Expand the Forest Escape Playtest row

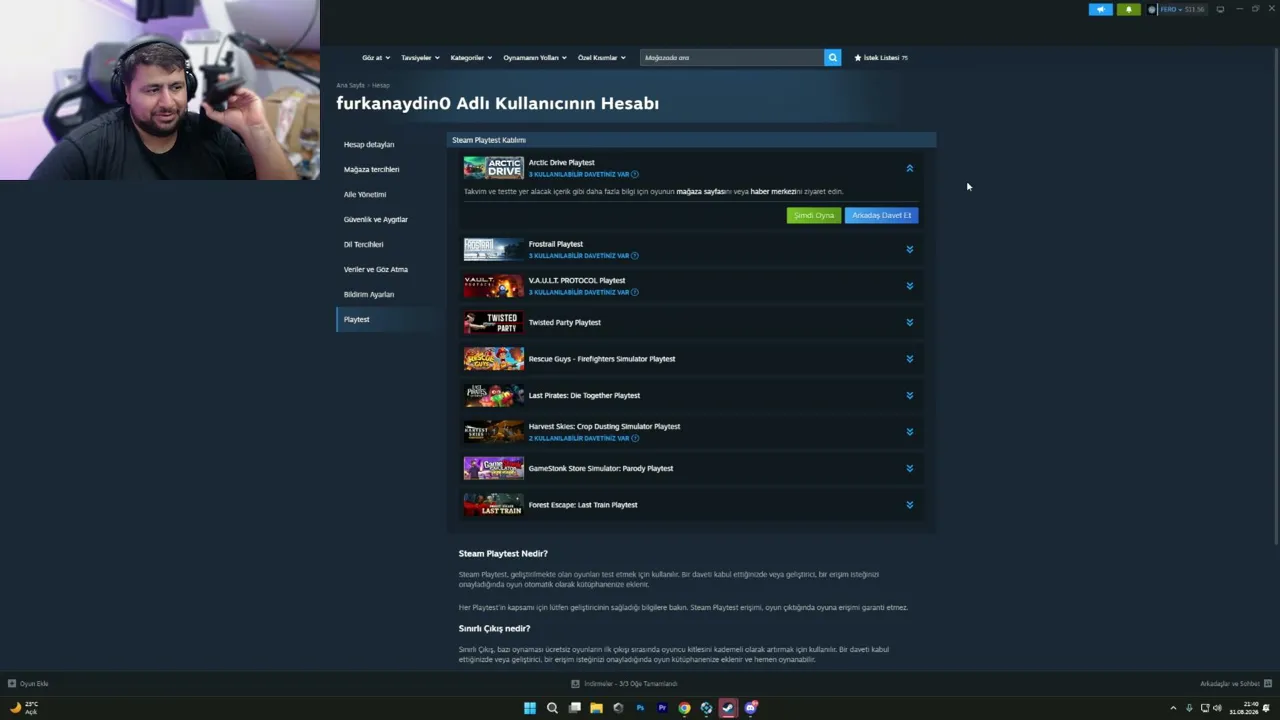pyautogui.click(x=909, y=505)
